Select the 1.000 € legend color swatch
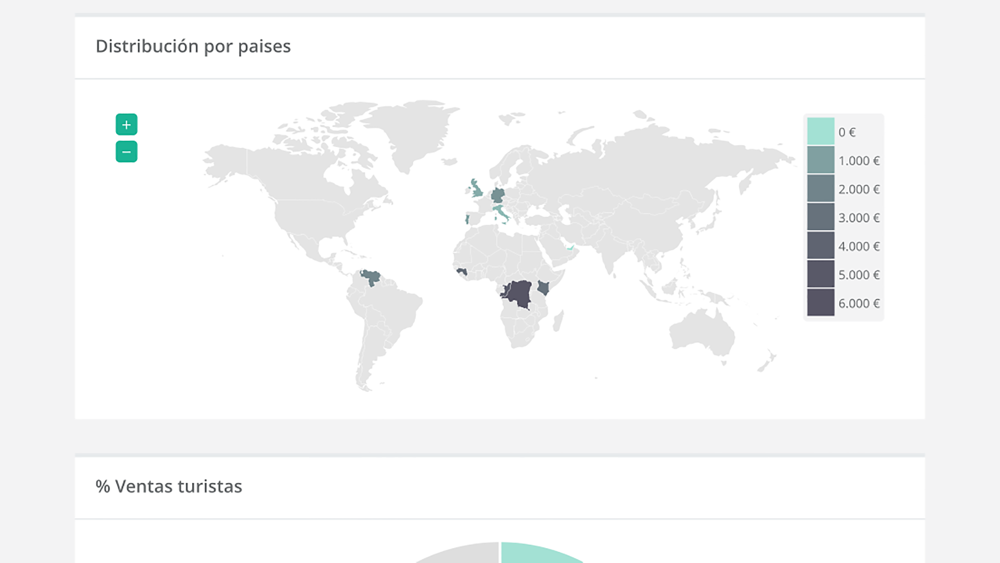The image size is (1000, 563). pyautogui.click(x=820, y=160)
